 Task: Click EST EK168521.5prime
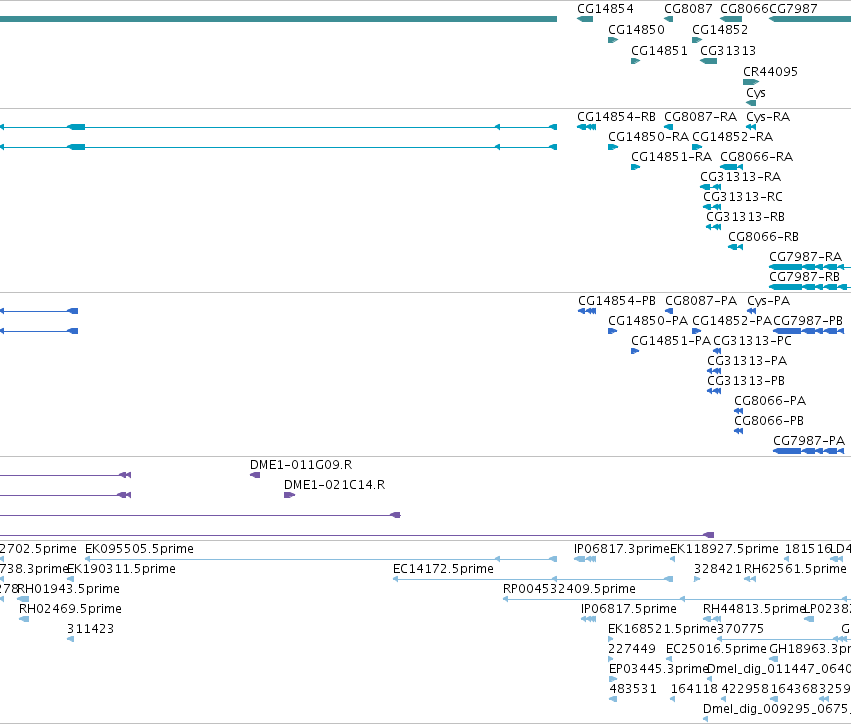click(x=662, y=629)
